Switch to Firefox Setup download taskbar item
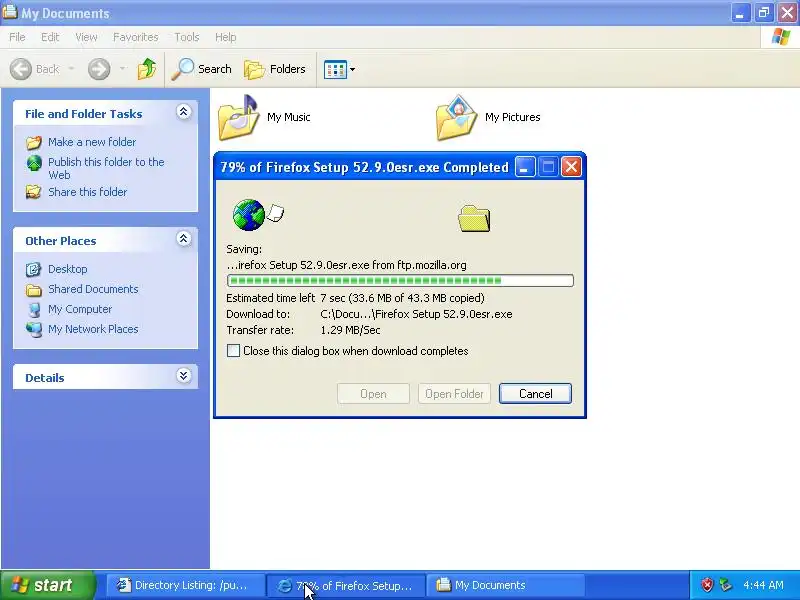 [347, 585]
